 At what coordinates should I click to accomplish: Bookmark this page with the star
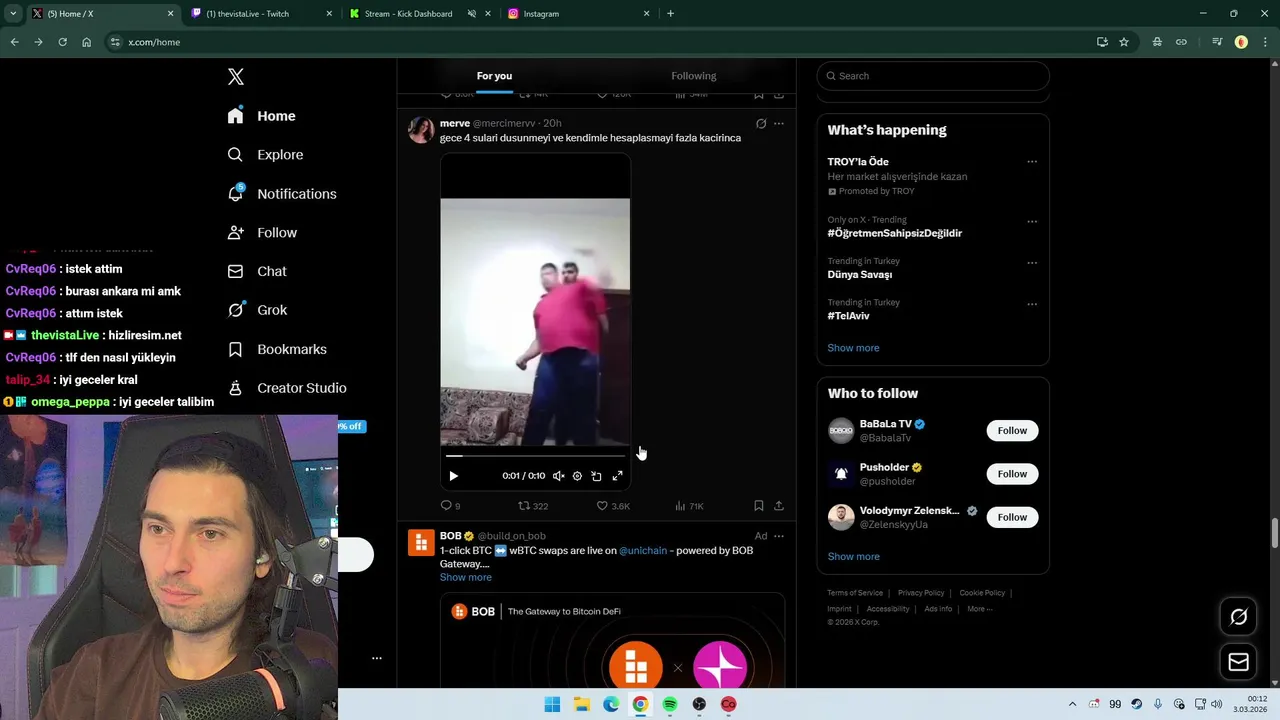(x=1124, y=42)
